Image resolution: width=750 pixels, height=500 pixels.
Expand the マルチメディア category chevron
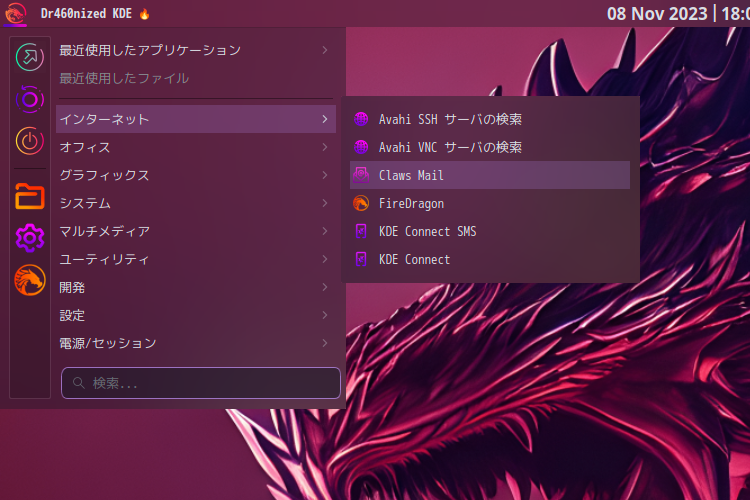tap(325, 231)
